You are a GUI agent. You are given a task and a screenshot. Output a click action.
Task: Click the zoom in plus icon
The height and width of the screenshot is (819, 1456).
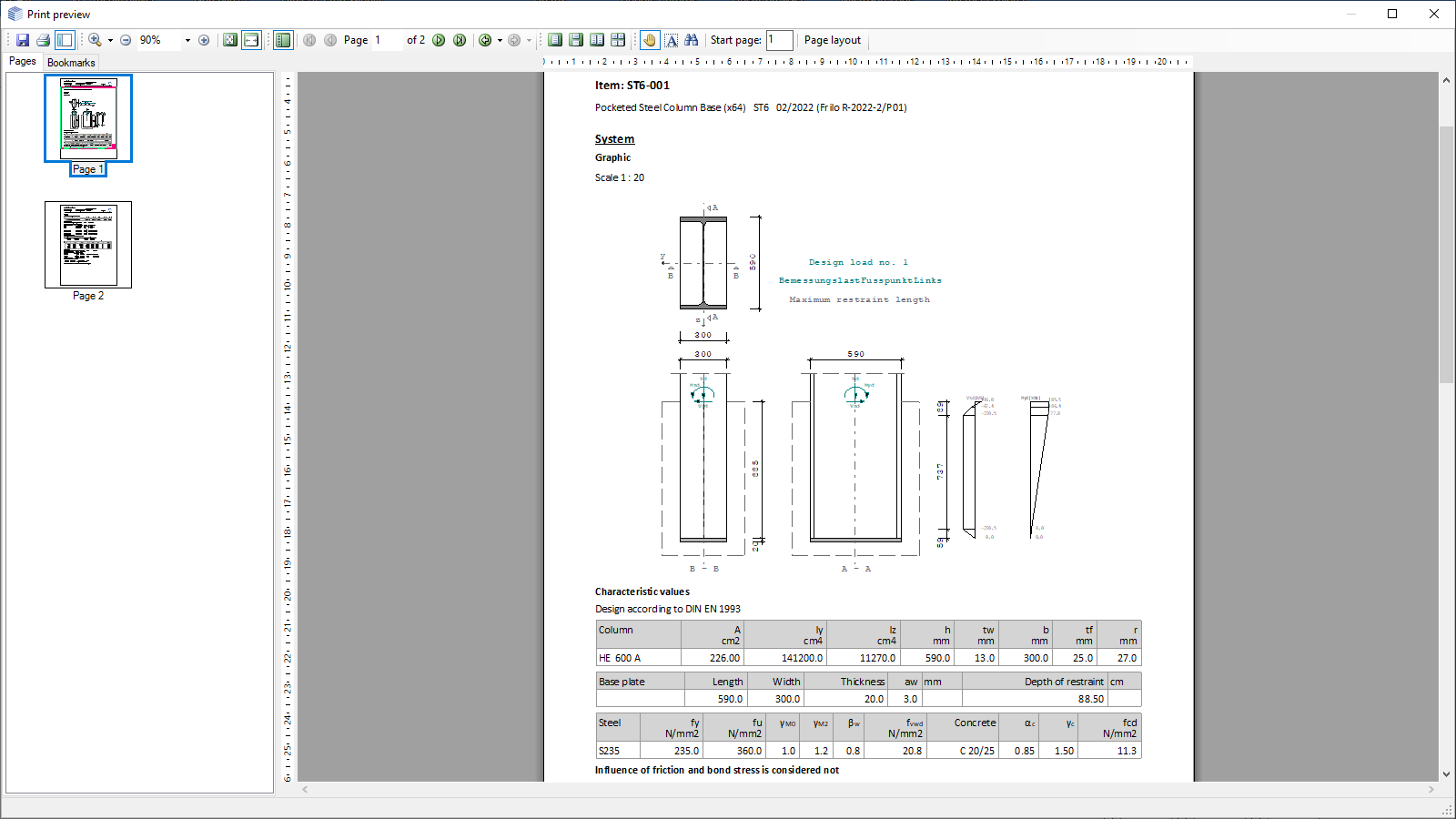click(204, 40)
